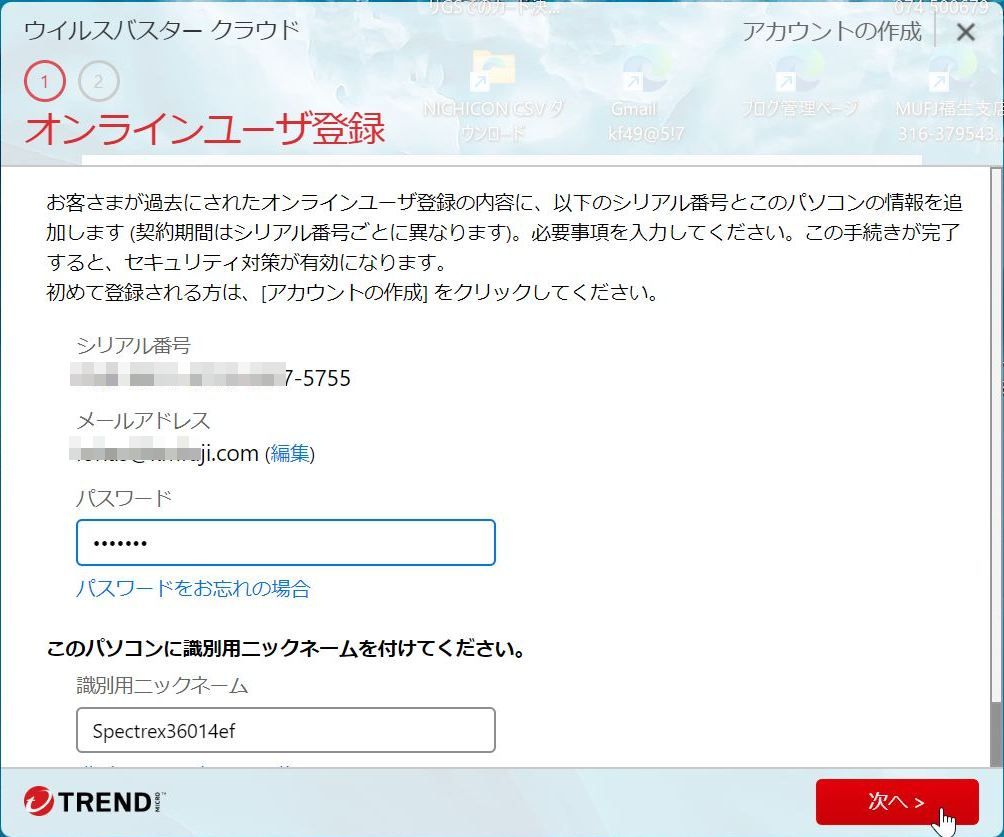Viewport: 1004px width, 837px height.
Task: Click the serial number ending in 7-5755
Action: (x=211, y=378)
